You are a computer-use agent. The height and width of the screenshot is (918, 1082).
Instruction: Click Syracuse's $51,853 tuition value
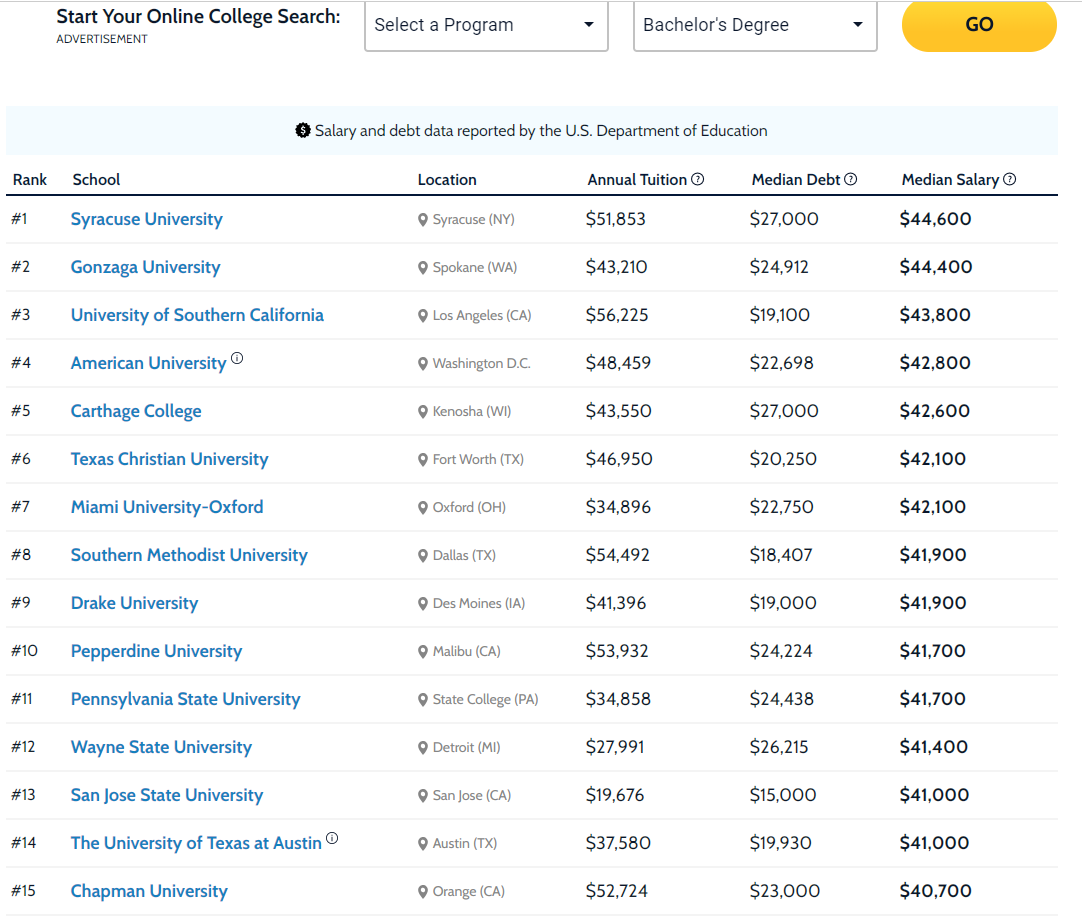click(x=616, y=219)
